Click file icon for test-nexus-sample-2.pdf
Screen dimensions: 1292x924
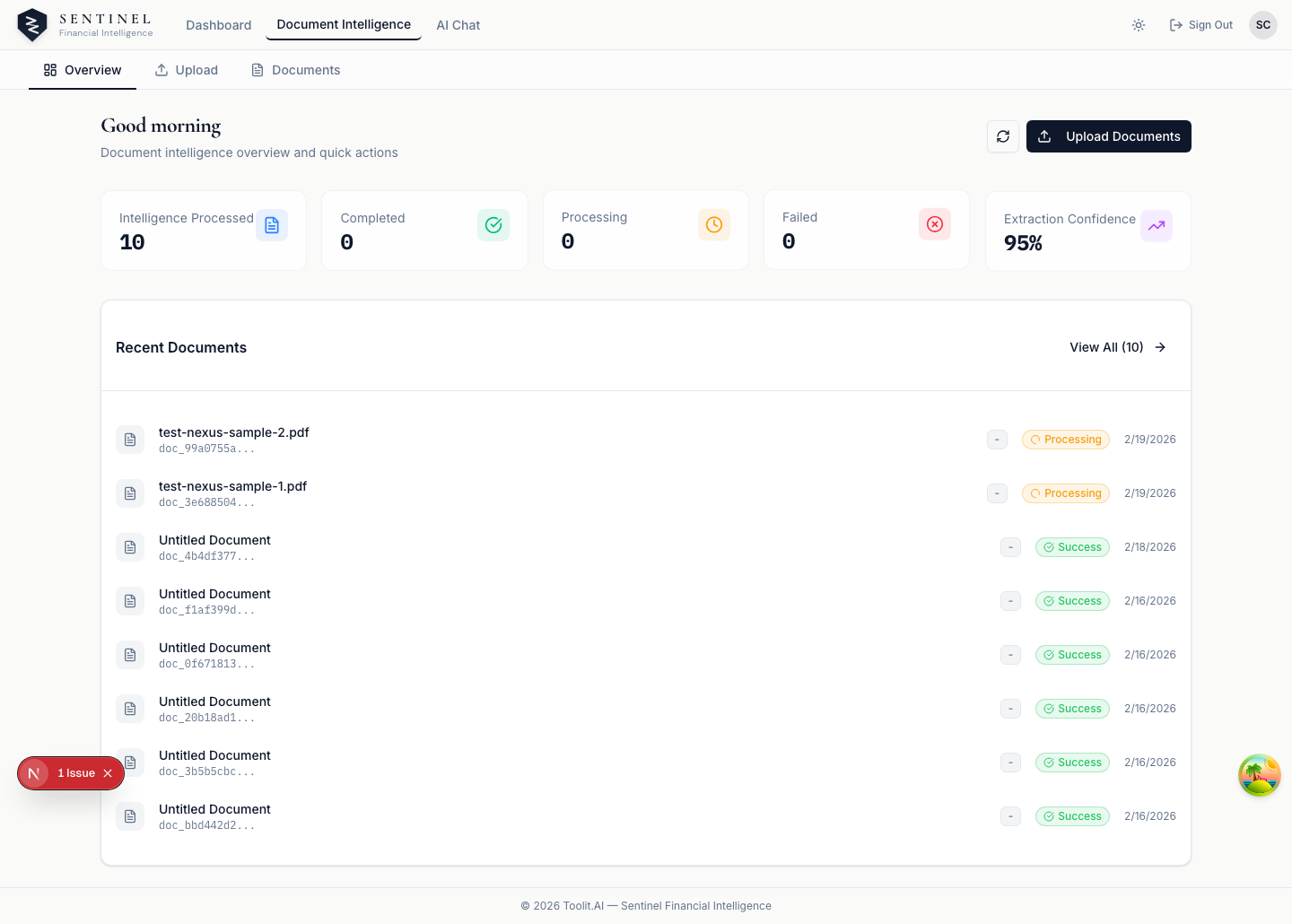130,440
